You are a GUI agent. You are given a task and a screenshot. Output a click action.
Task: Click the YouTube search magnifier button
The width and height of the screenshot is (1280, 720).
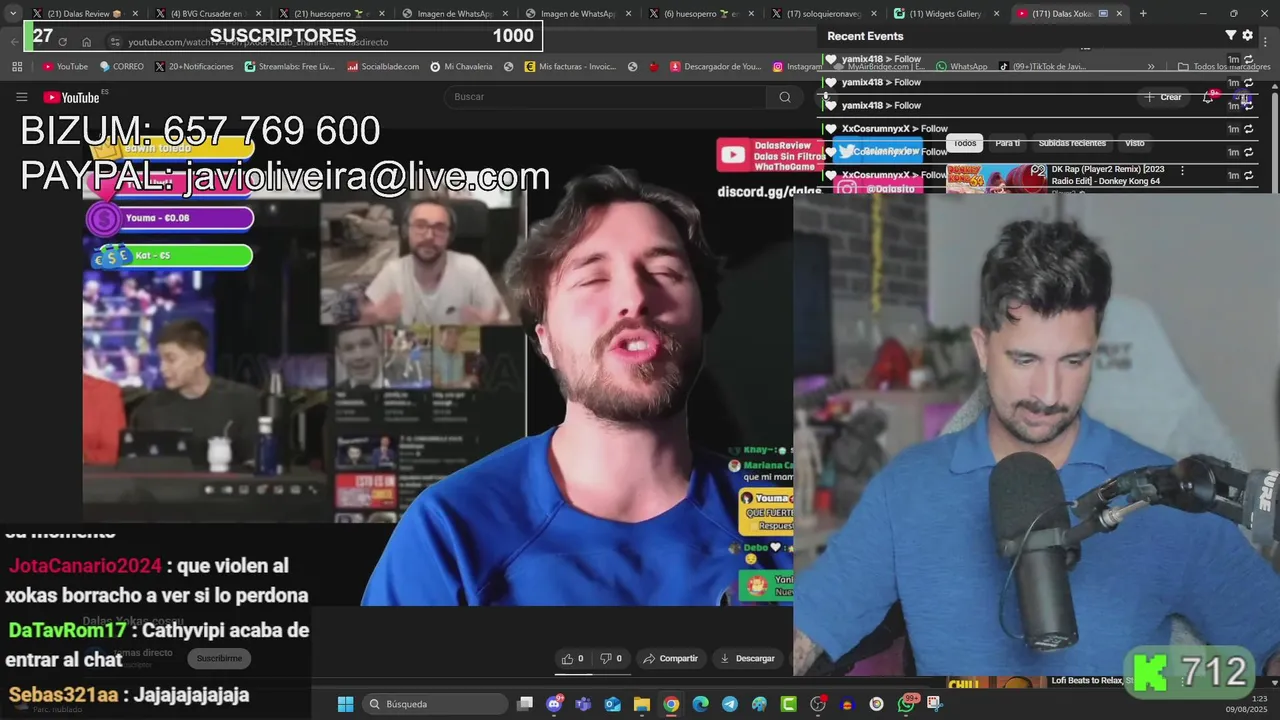click(785, 97)
